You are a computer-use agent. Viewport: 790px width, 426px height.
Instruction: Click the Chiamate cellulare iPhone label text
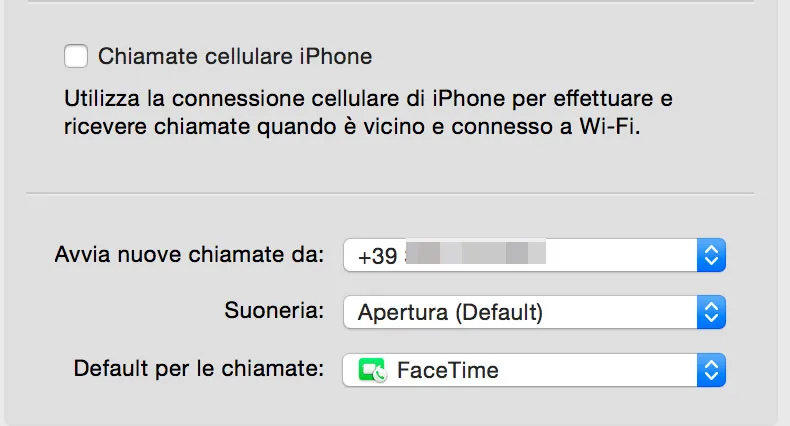tap(234, 56)
